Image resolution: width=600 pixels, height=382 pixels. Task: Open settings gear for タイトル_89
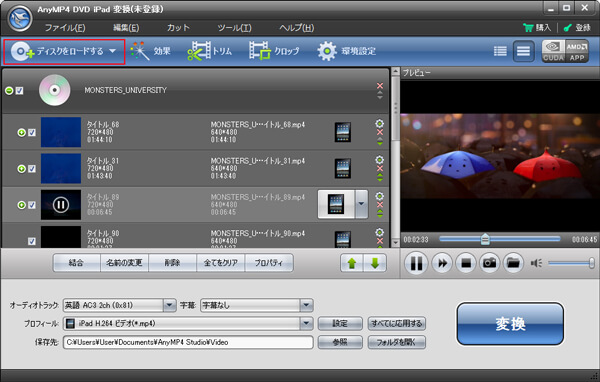[x=380, y=196]
